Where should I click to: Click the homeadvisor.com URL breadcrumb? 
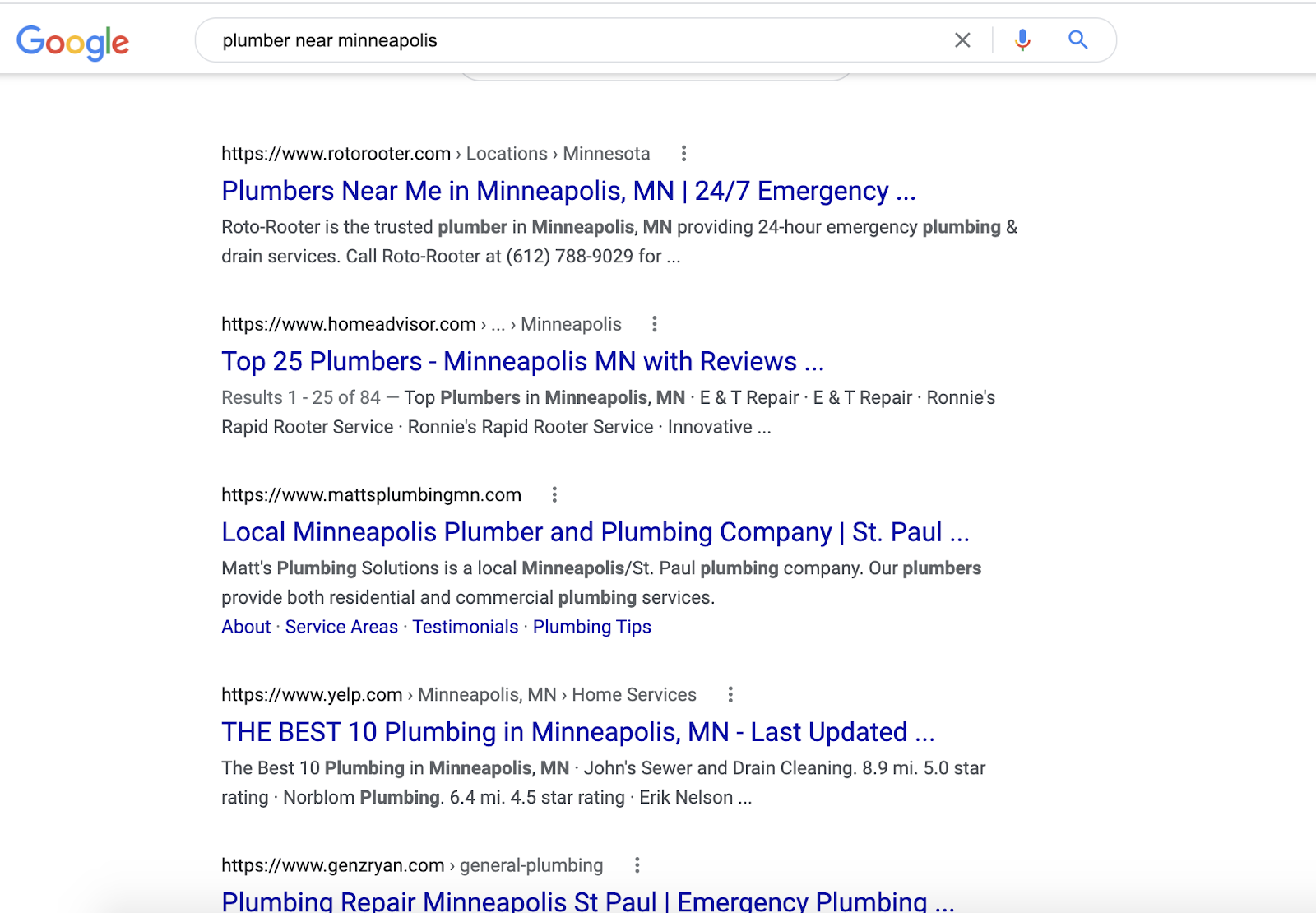[x=421, y=324]
